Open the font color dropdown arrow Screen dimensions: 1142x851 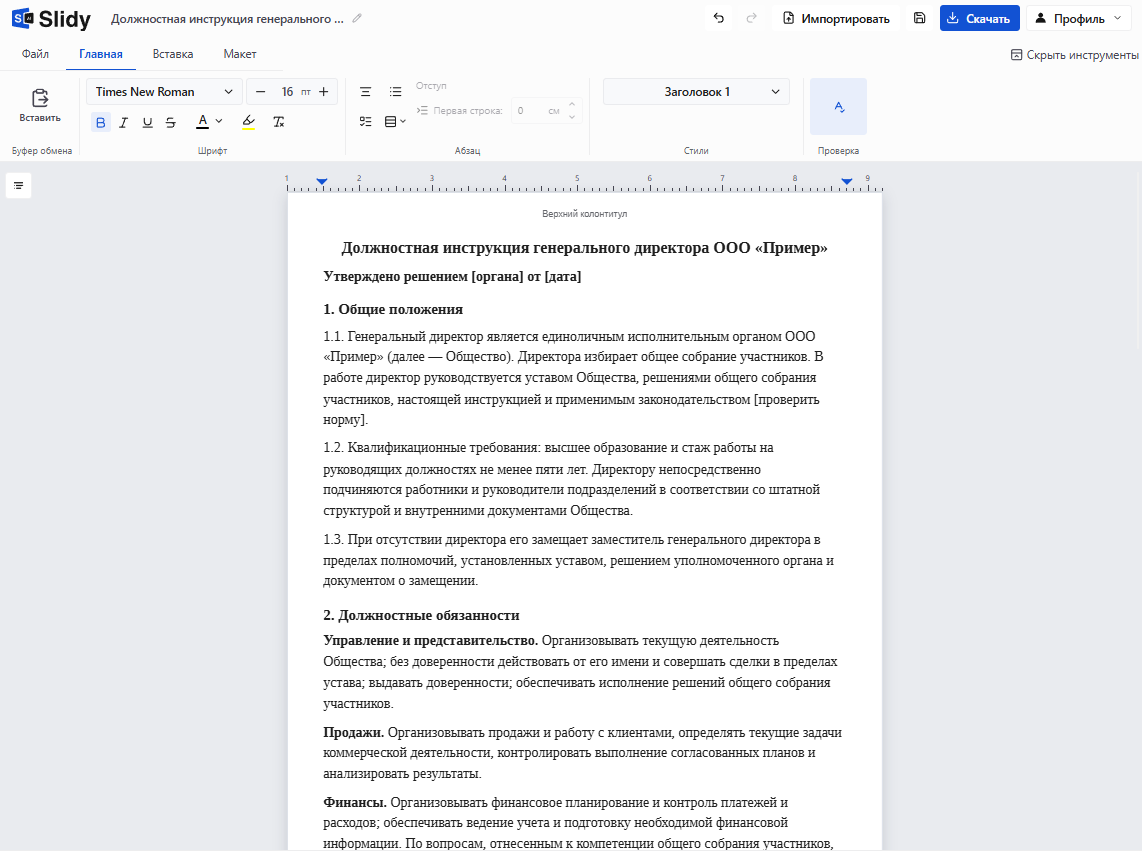pyautogui.click(x=218, y=122)
